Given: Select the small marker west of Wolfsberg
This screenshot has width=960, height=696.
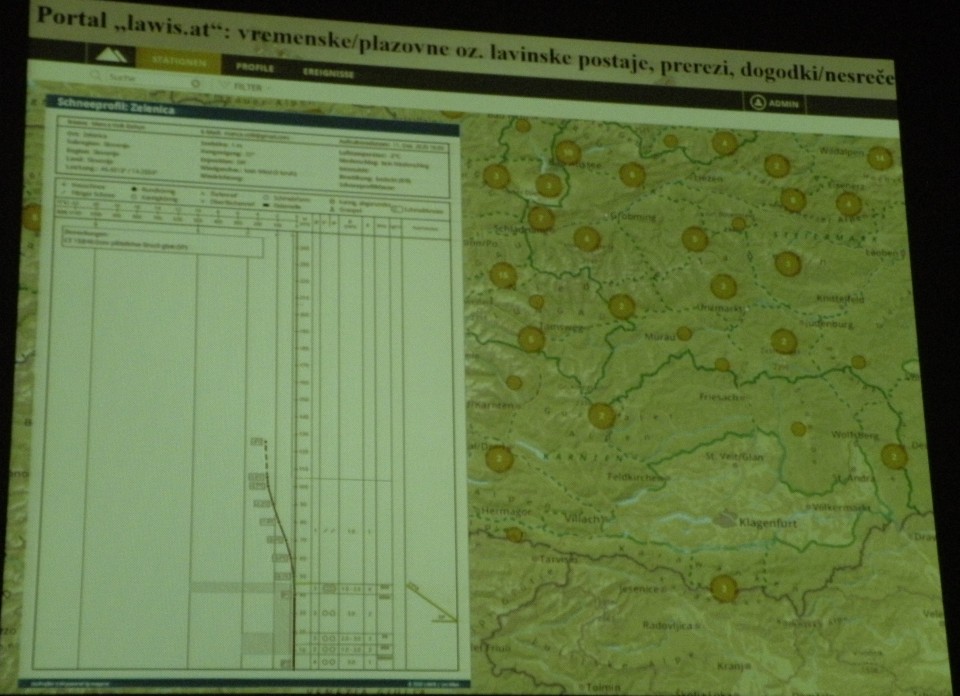Looking at the screenshot, I should click(798, 428).
